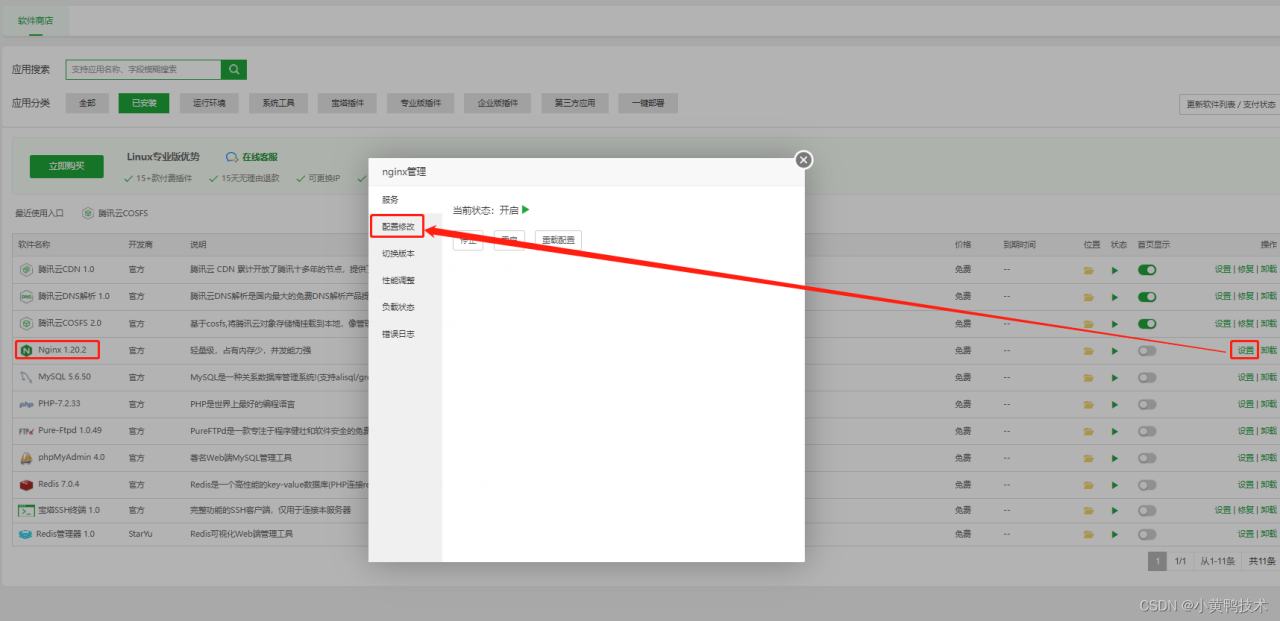Screen dimensions: 1280x621
Task: Click 腾讯云CDN 1.0 app icon
Action: pyautogui.click(x=27, y=270)
